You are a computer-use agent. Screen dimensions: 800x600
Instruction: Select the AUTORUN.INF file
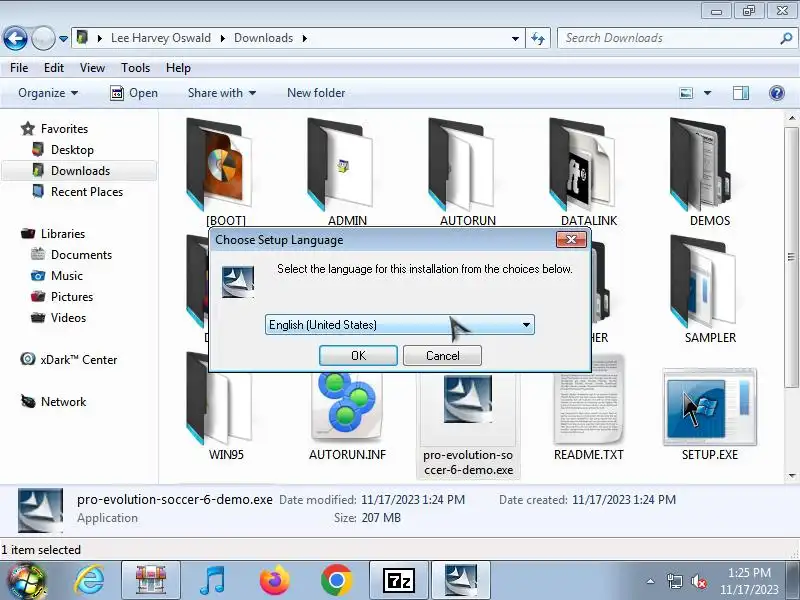click(347, 416)
